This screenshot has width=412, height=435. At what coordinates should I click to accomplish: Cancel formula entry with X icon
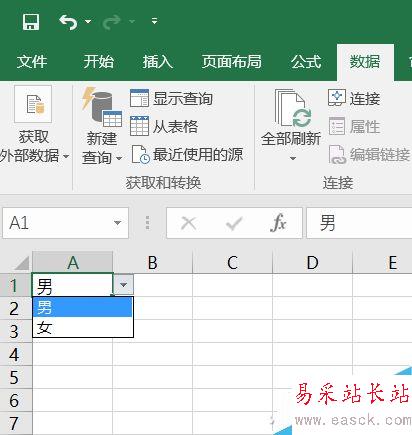188,223
